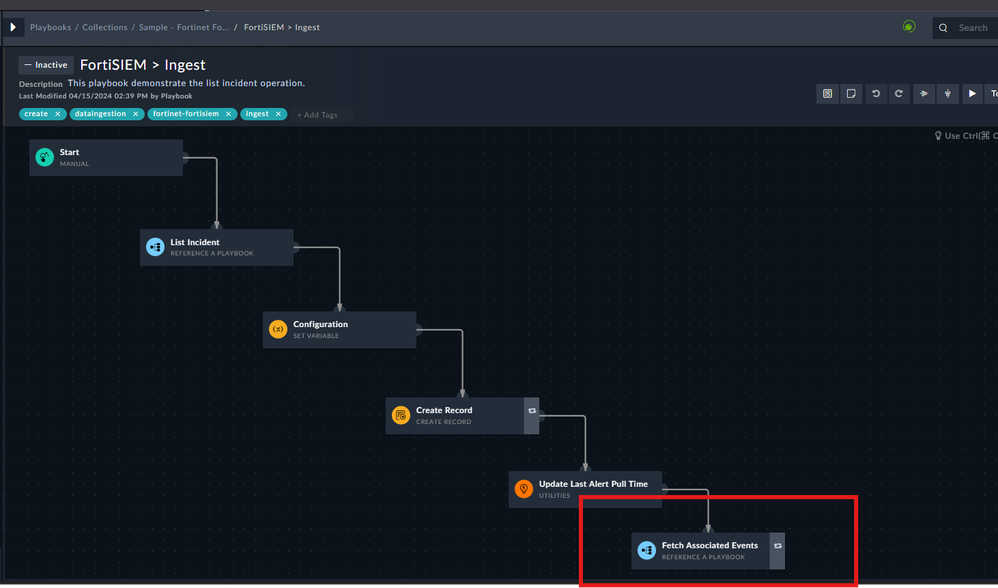Image resolution: width=998 pixels, height=588 pixels.
Task: Click the loop icon on Create Record
Action: point(531,411)
